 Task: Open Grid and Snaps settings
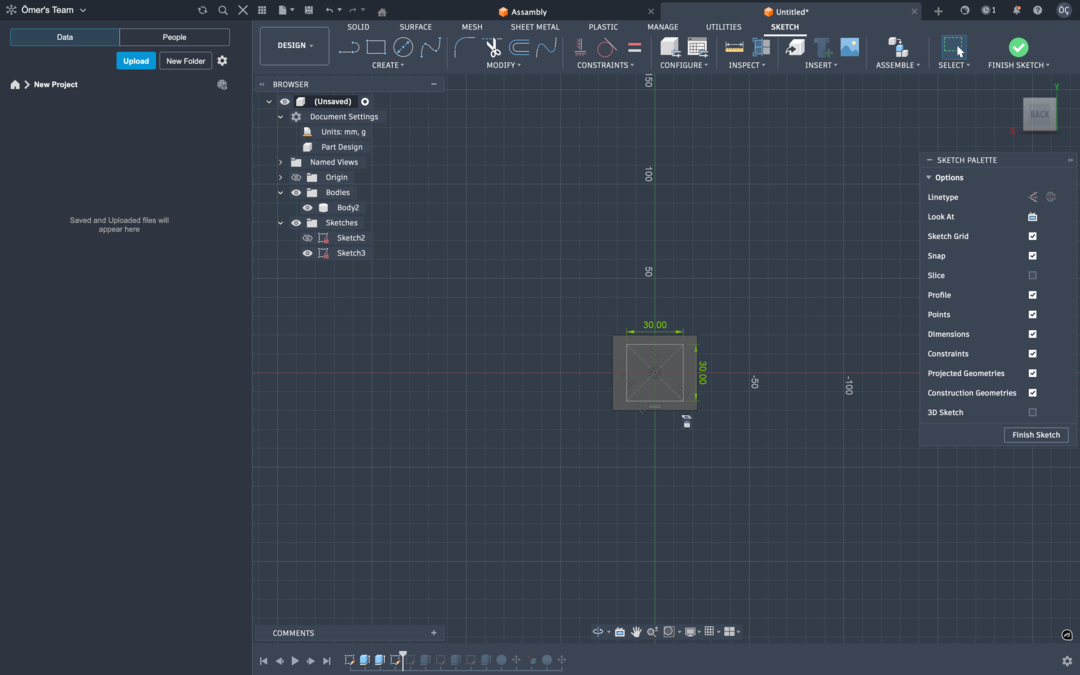click(709, 632)
